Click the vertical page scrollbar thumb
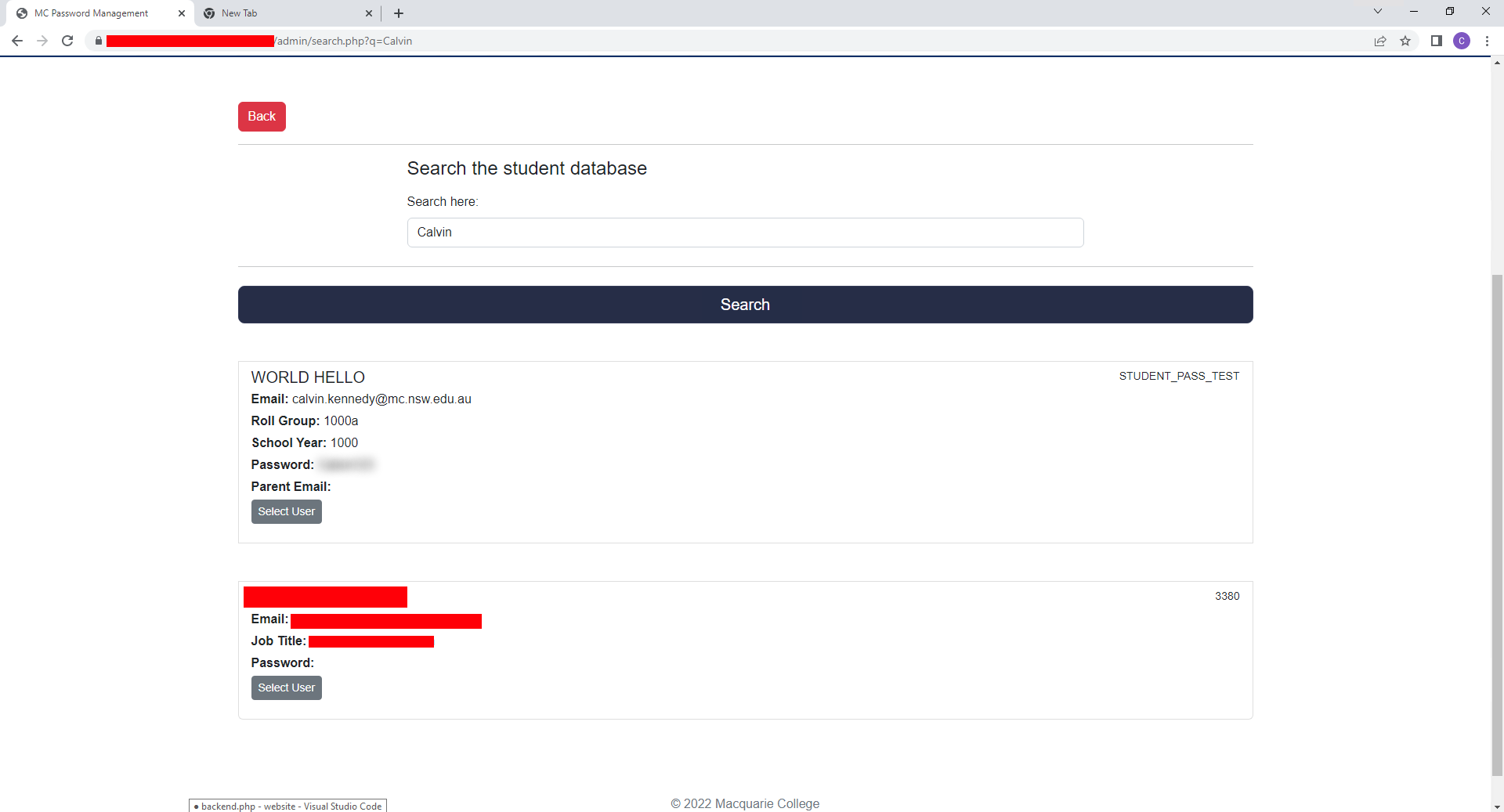 pyautogui.click(x=1497, y=525)
